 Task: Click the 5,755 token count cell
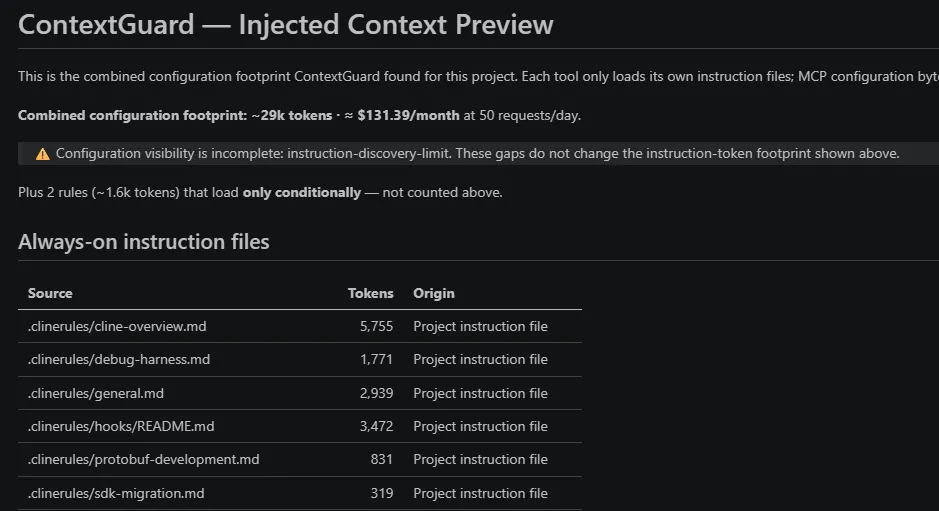[376, 326]
